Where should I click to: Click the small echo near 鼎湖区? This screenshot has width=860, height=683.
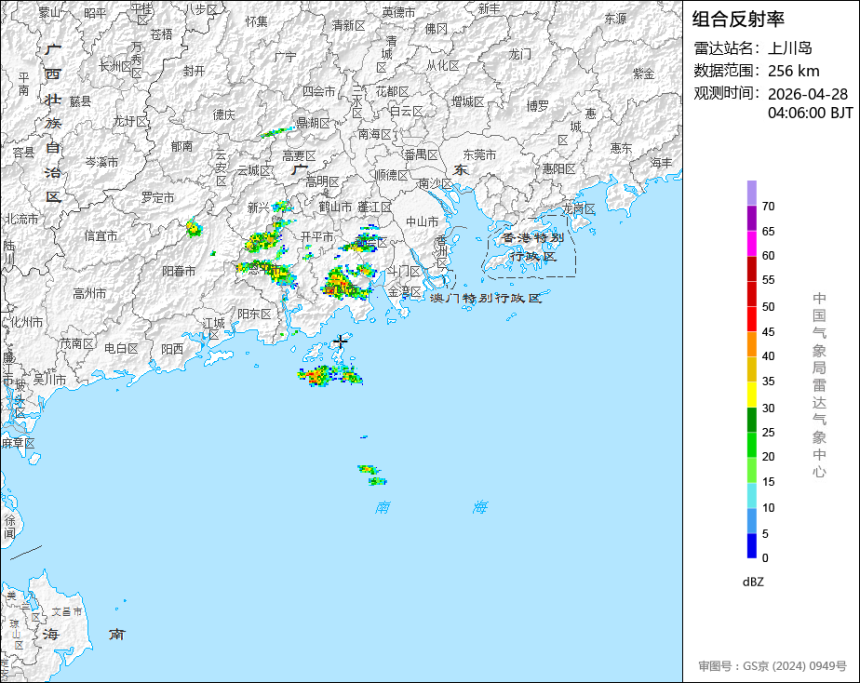pos(276,132)
